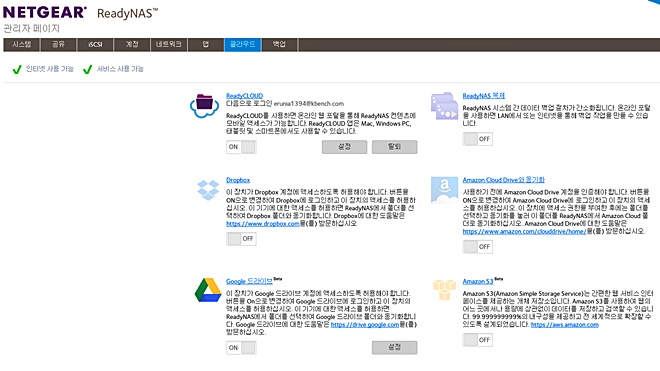Follow the https://drive.google.com link
The image size is (660, 371).
click(365, 325)
